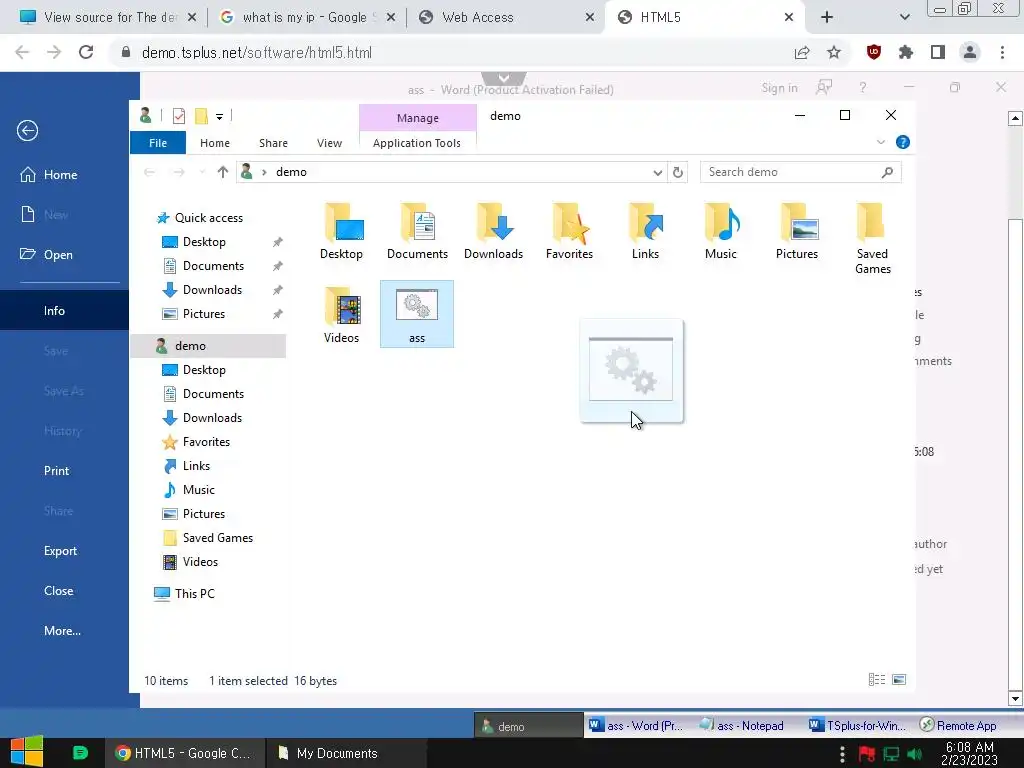Click the scroll up arrow on right scrollbar
This screenshot has height=768, width=1024.
1015,118
